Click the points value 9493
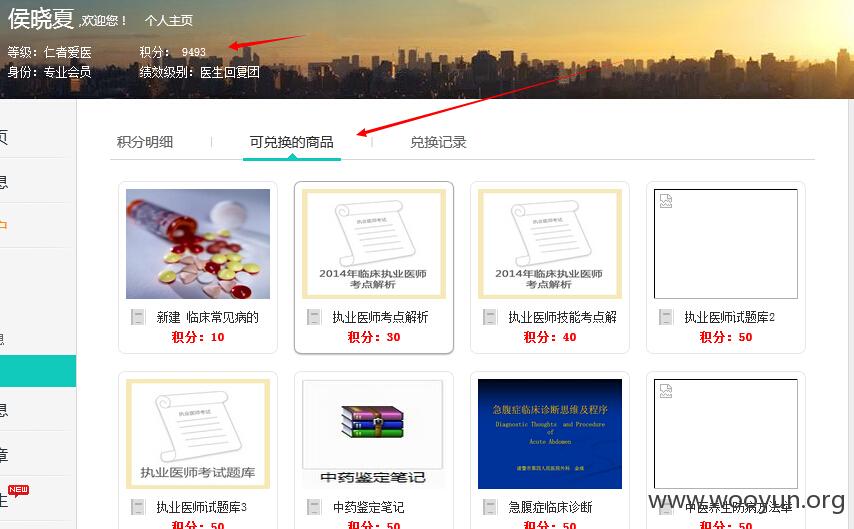The image size is (854, 529). (193, 52)
